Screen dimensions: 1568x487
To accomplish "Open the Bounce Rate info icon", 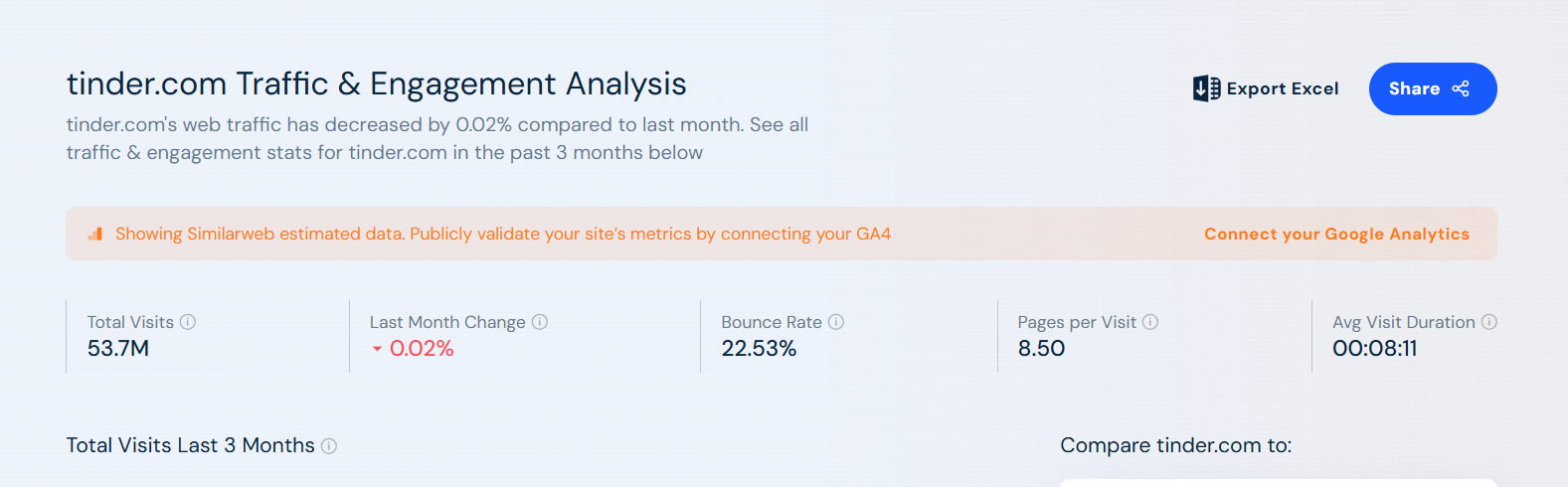I will point(836,322).
